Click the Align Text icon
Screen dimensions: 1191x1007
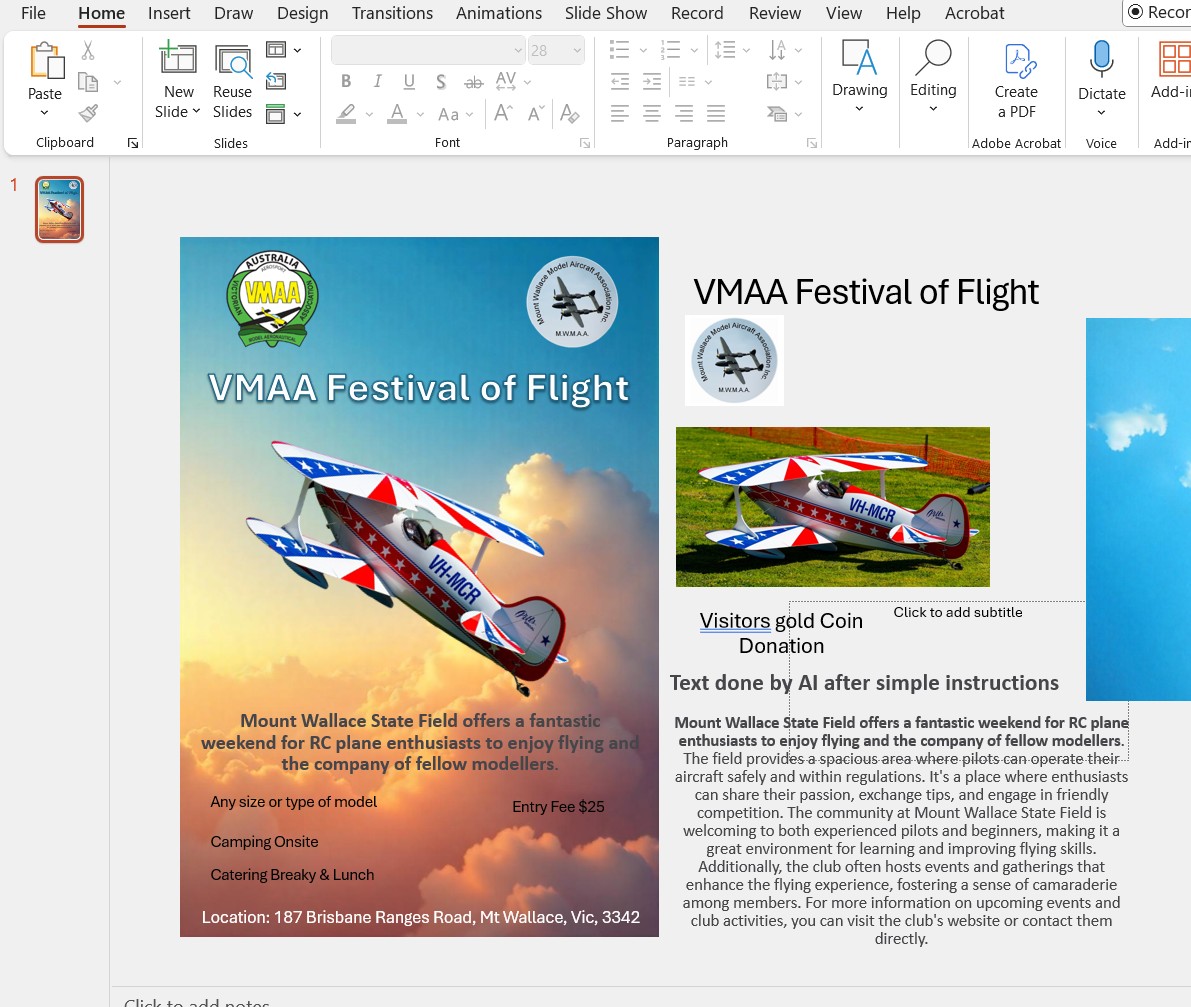tap(777, 81)
